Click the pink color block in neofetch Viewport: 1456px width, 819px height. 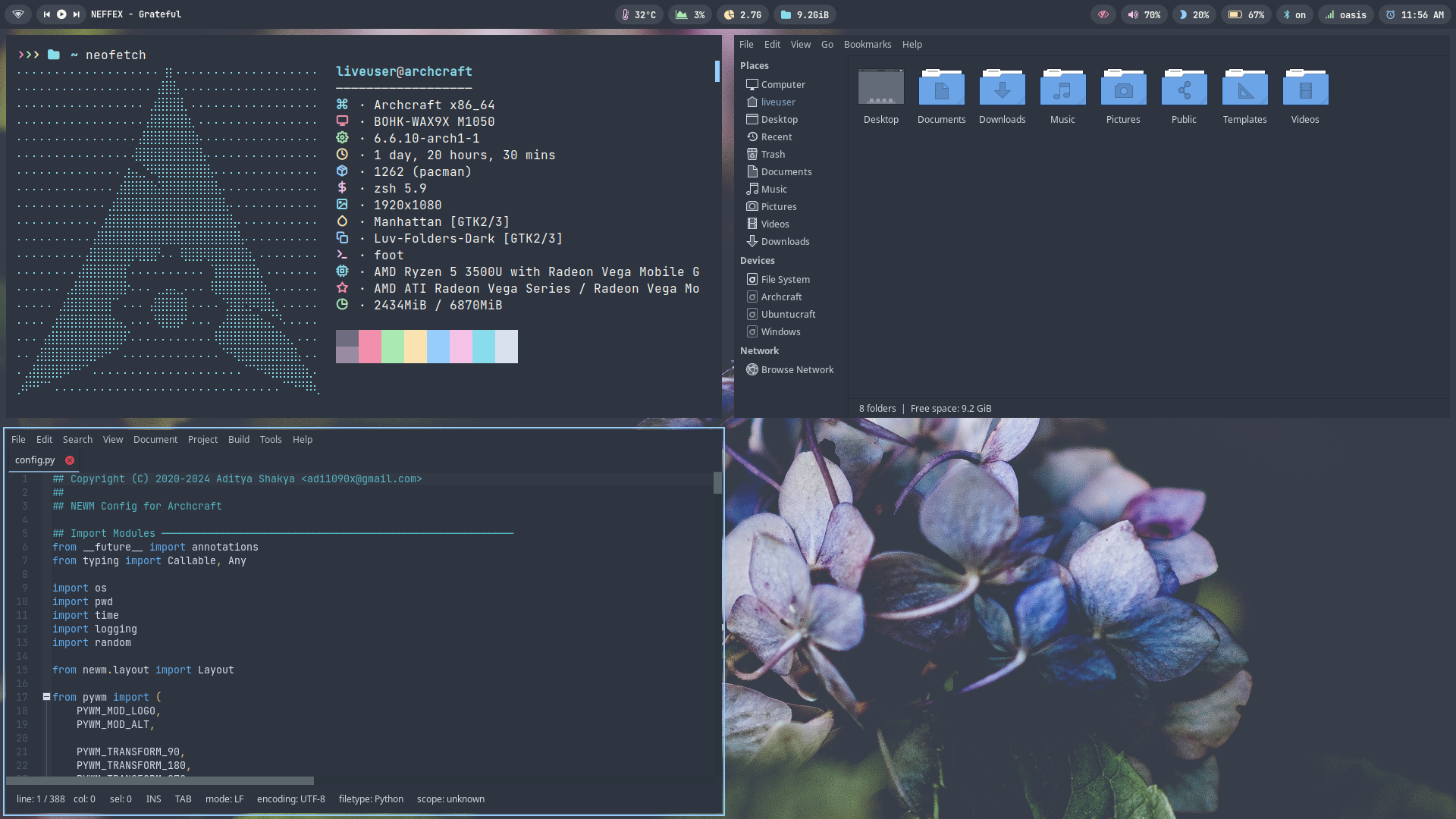pos(370,347)
